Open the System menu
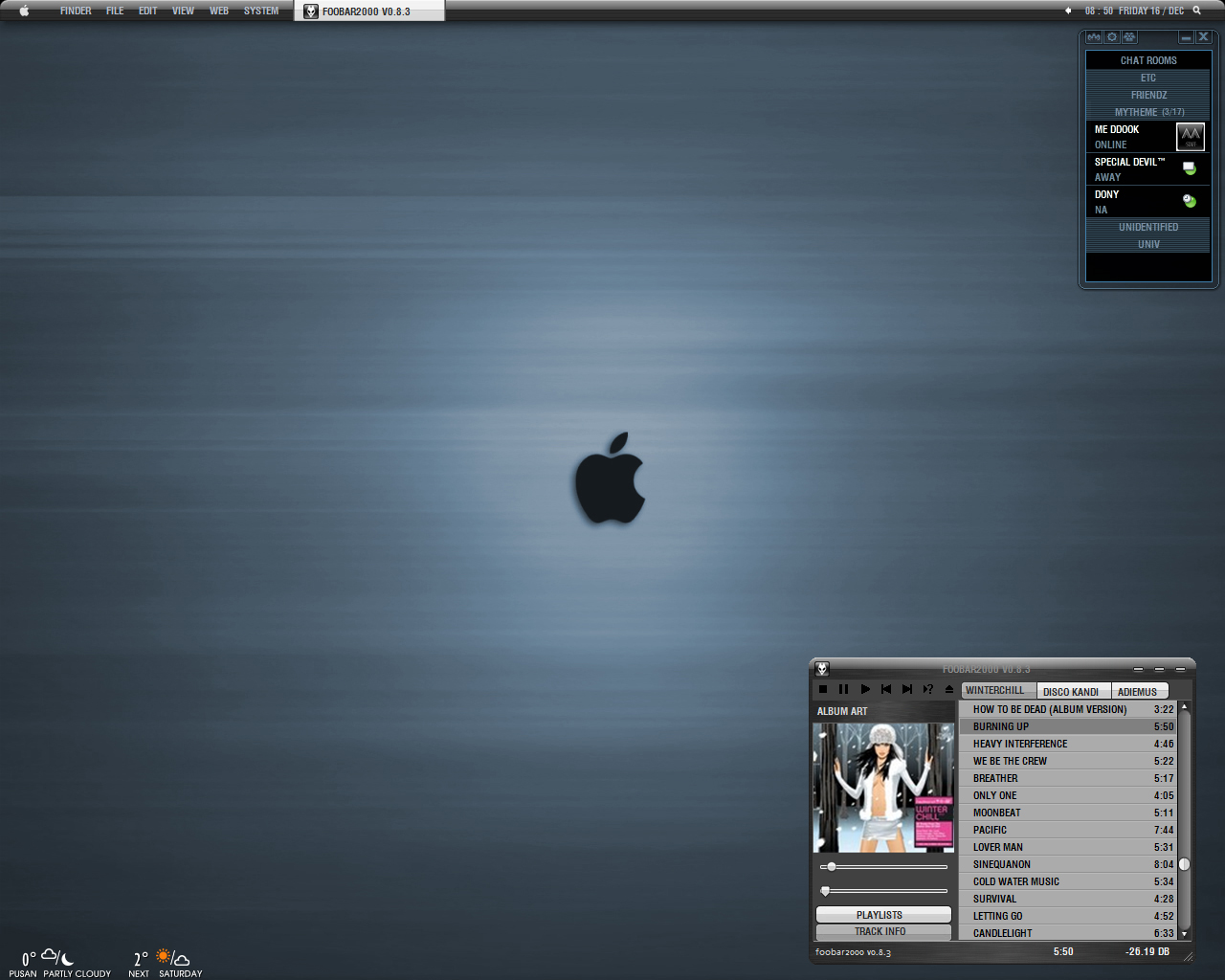Image resolution: width=1225 pixels, height=980 pixels. click(261, 11)
